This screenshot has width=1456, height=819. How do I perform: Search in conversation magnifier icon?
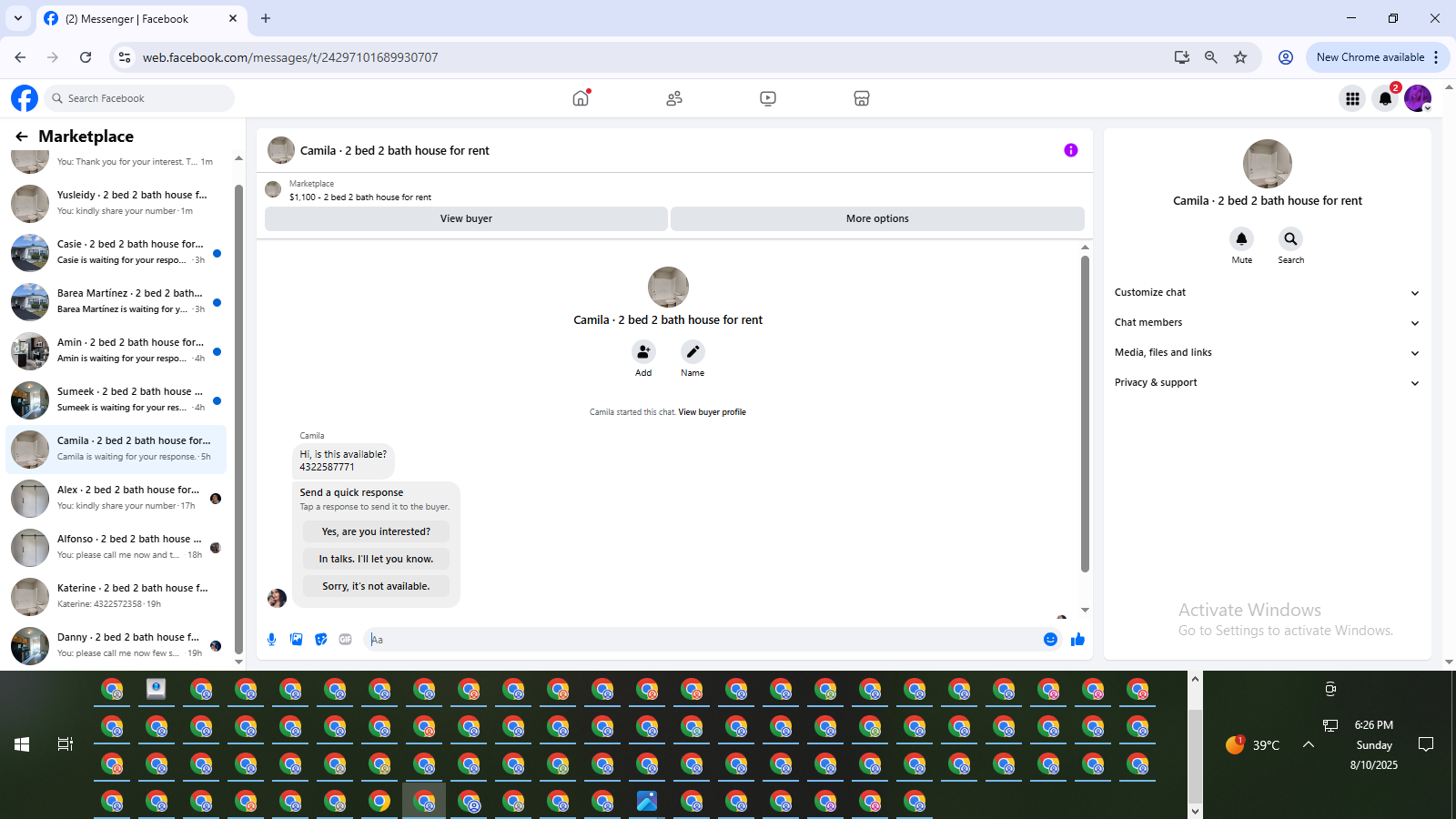pyautogui.click(x=1290, y=238)
